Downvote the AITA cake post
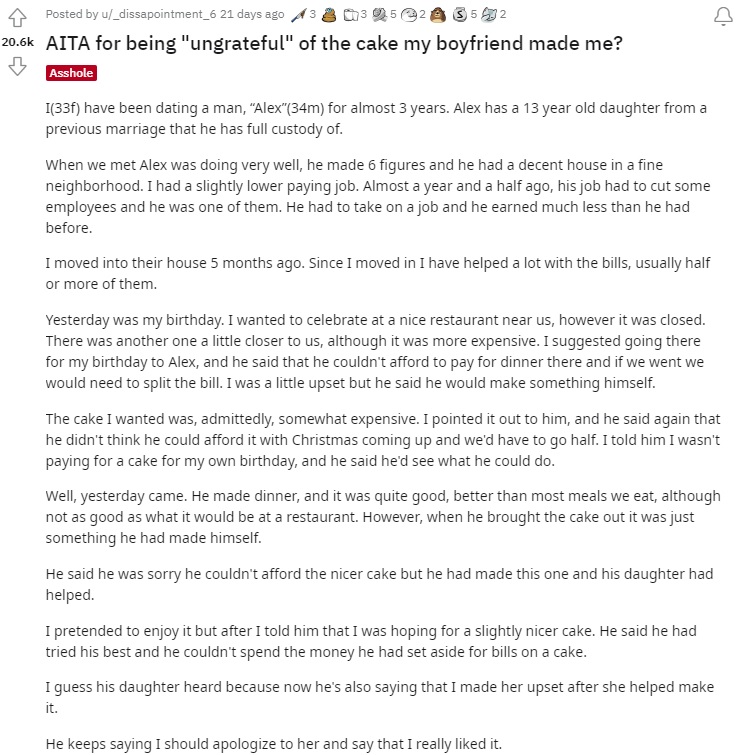Viewport: 736px width, 755px height. pos(16,67)
